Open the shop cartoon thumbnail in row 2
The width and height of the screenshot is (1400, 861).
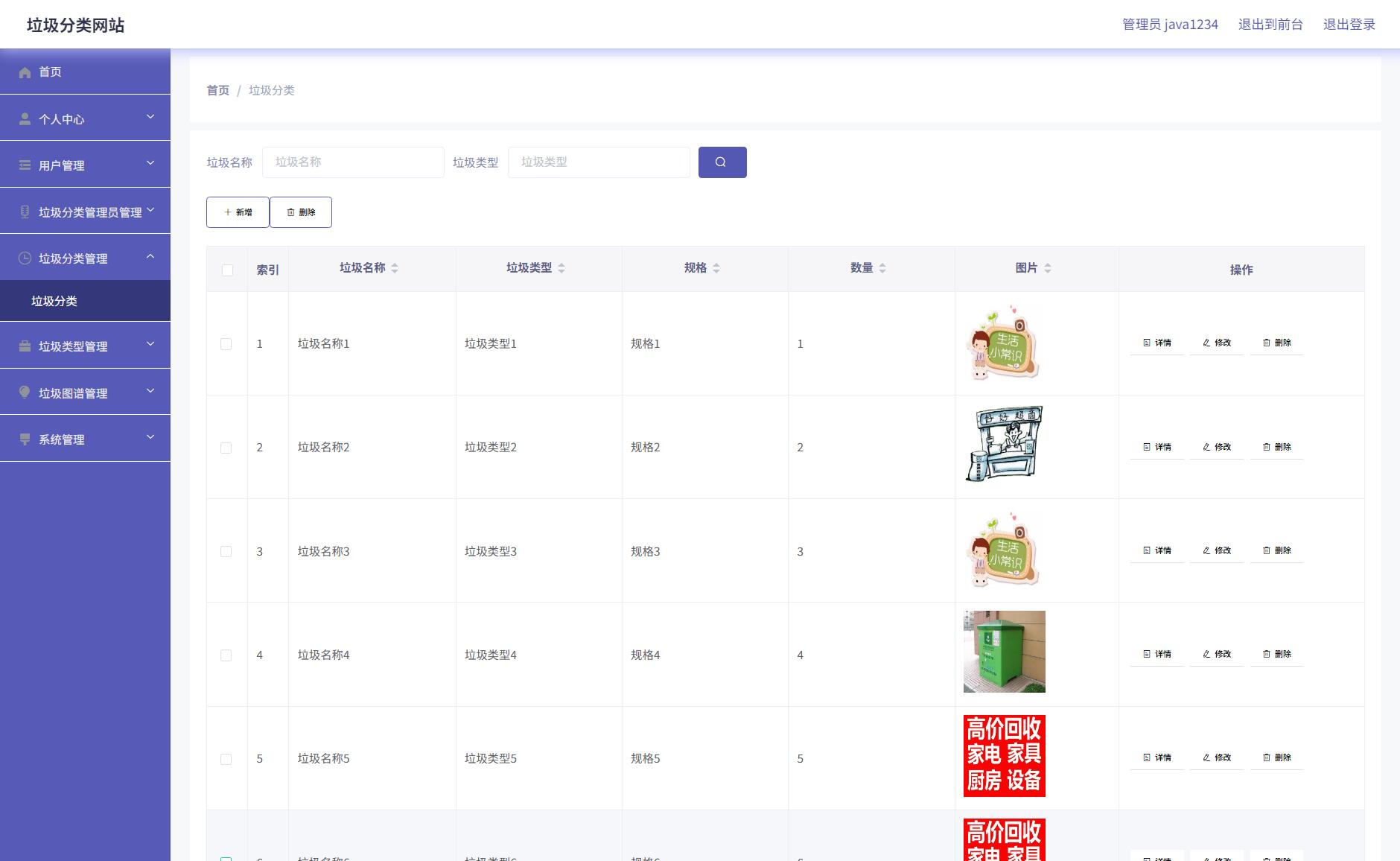pyautogui.click(x=1004, y=445)
